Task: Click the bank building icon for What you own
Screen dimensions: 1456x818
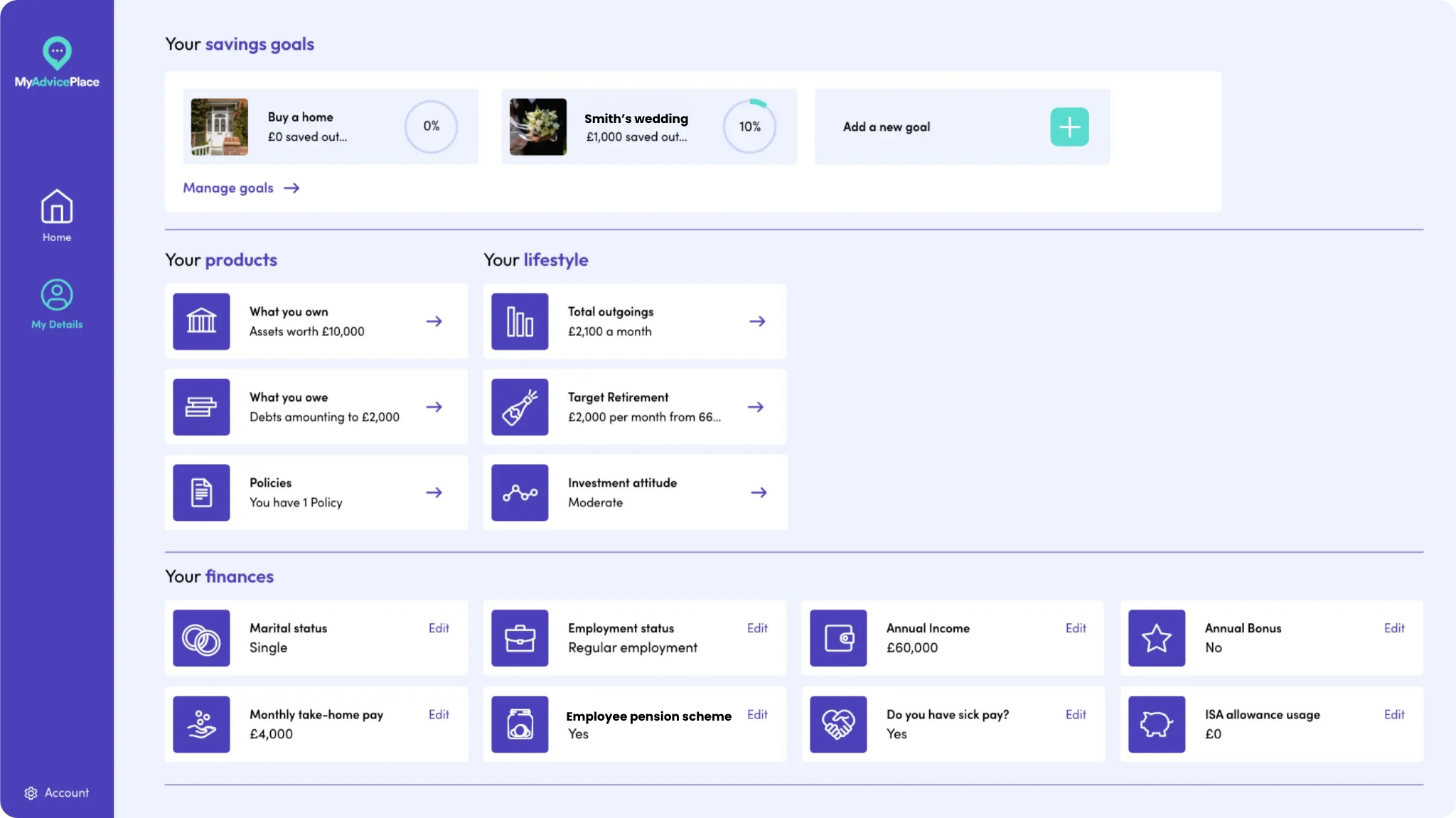Action: pyautogui.click(x=201, y=321)
